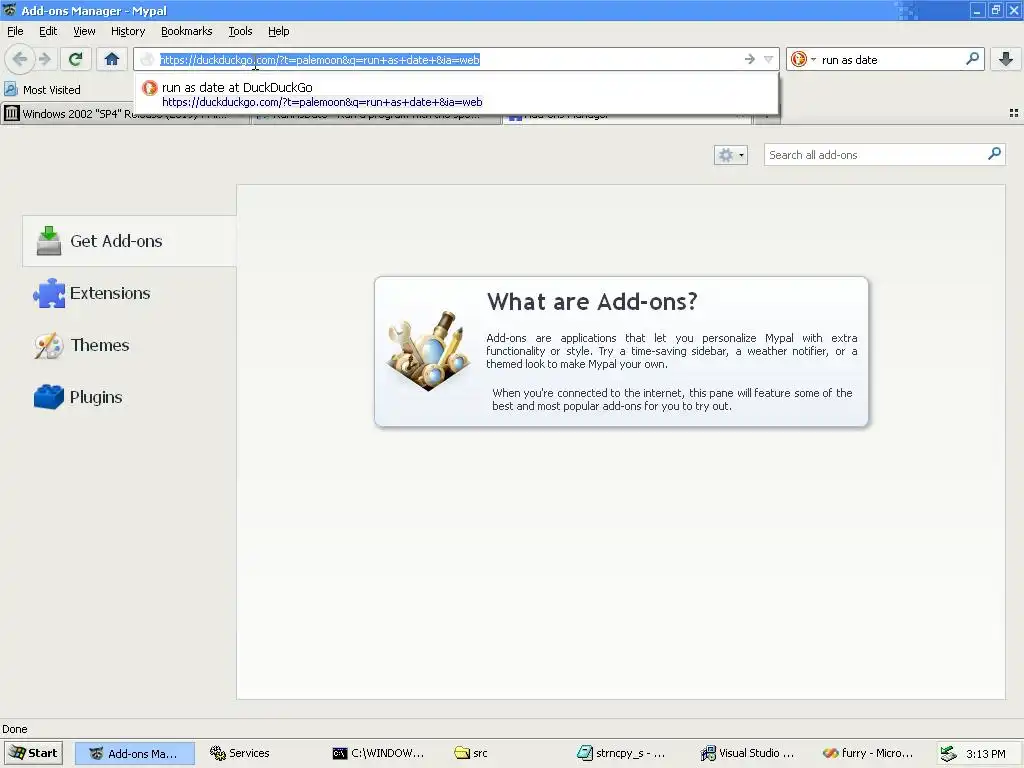Open the Bookmarks menu
Image resolution: width=1024 pixels, height=768 pixels.
point(187,31)
